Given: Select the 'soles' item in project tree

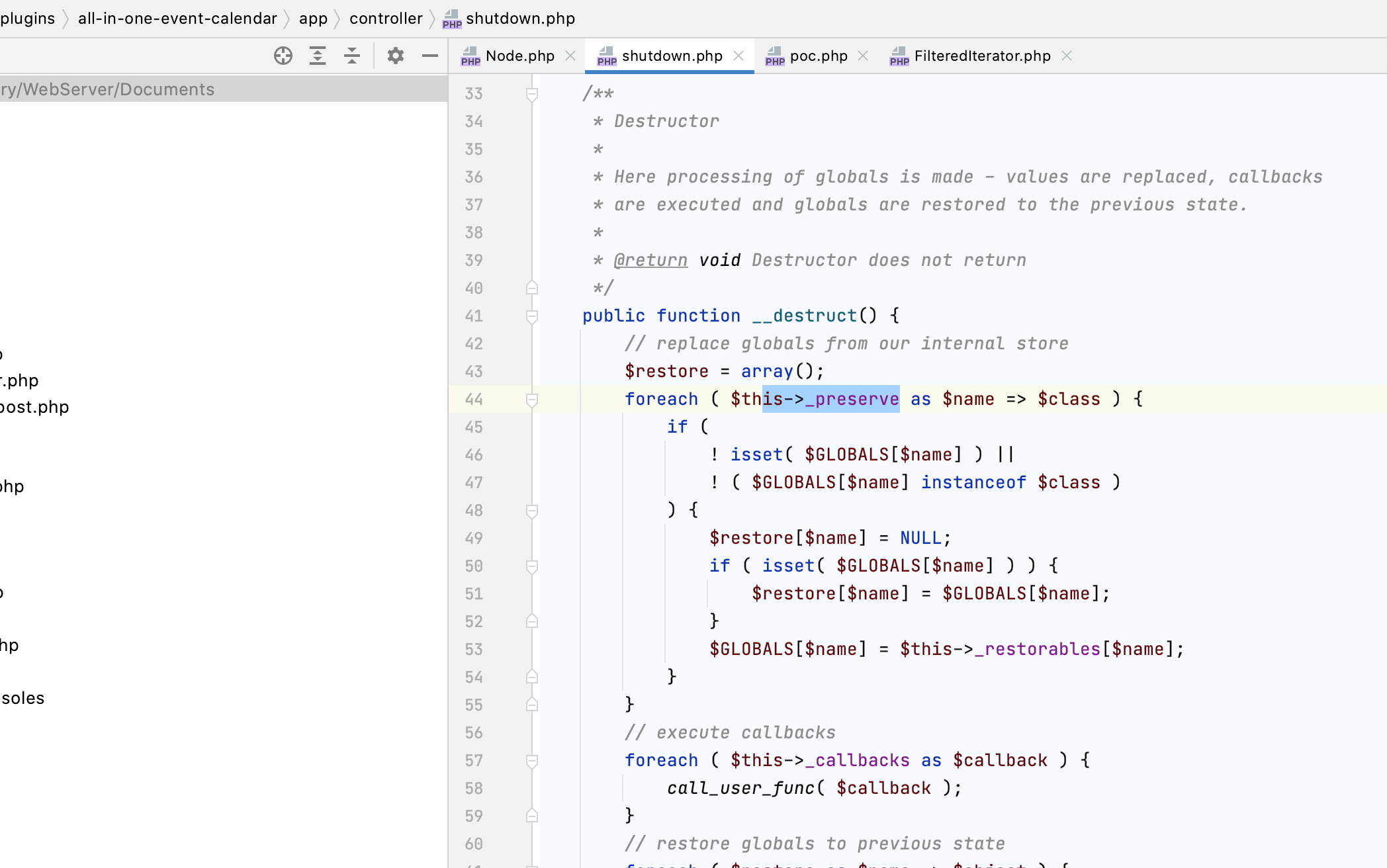Looking at the screenshot, I should [x=22, y=698].
